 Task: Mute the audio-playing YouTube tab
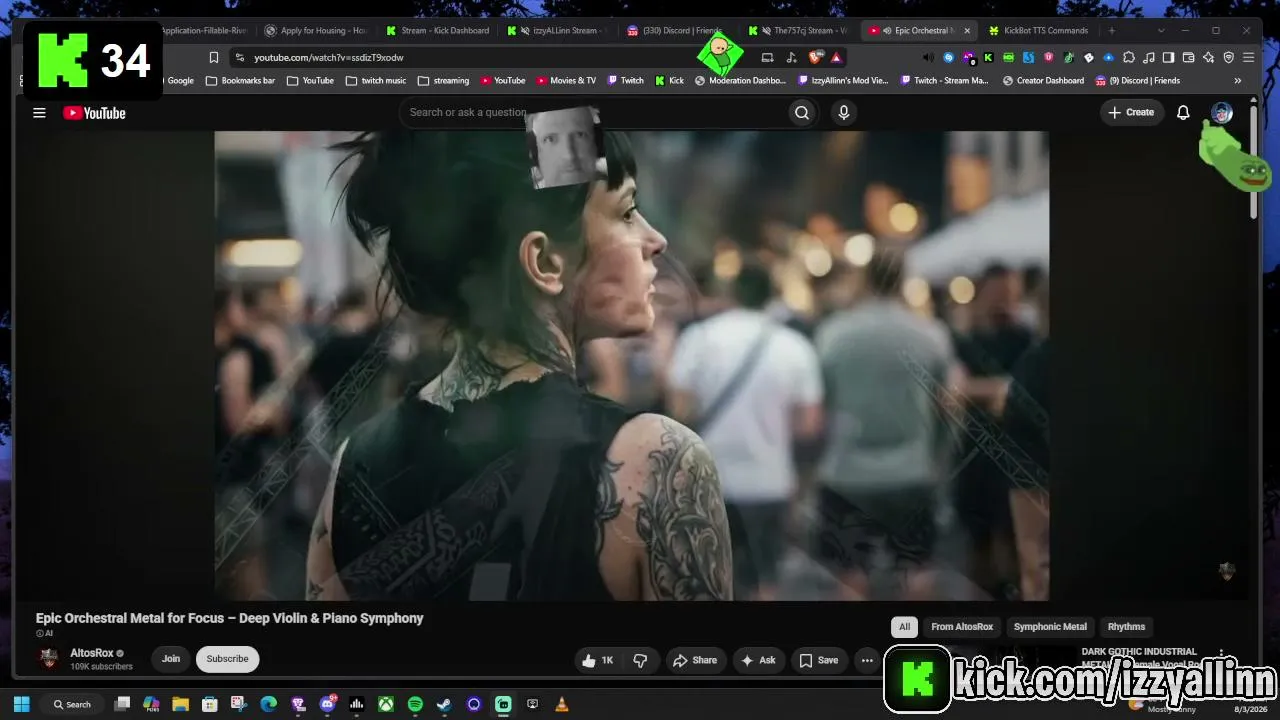pyautogui.click(x=886, y=31)
